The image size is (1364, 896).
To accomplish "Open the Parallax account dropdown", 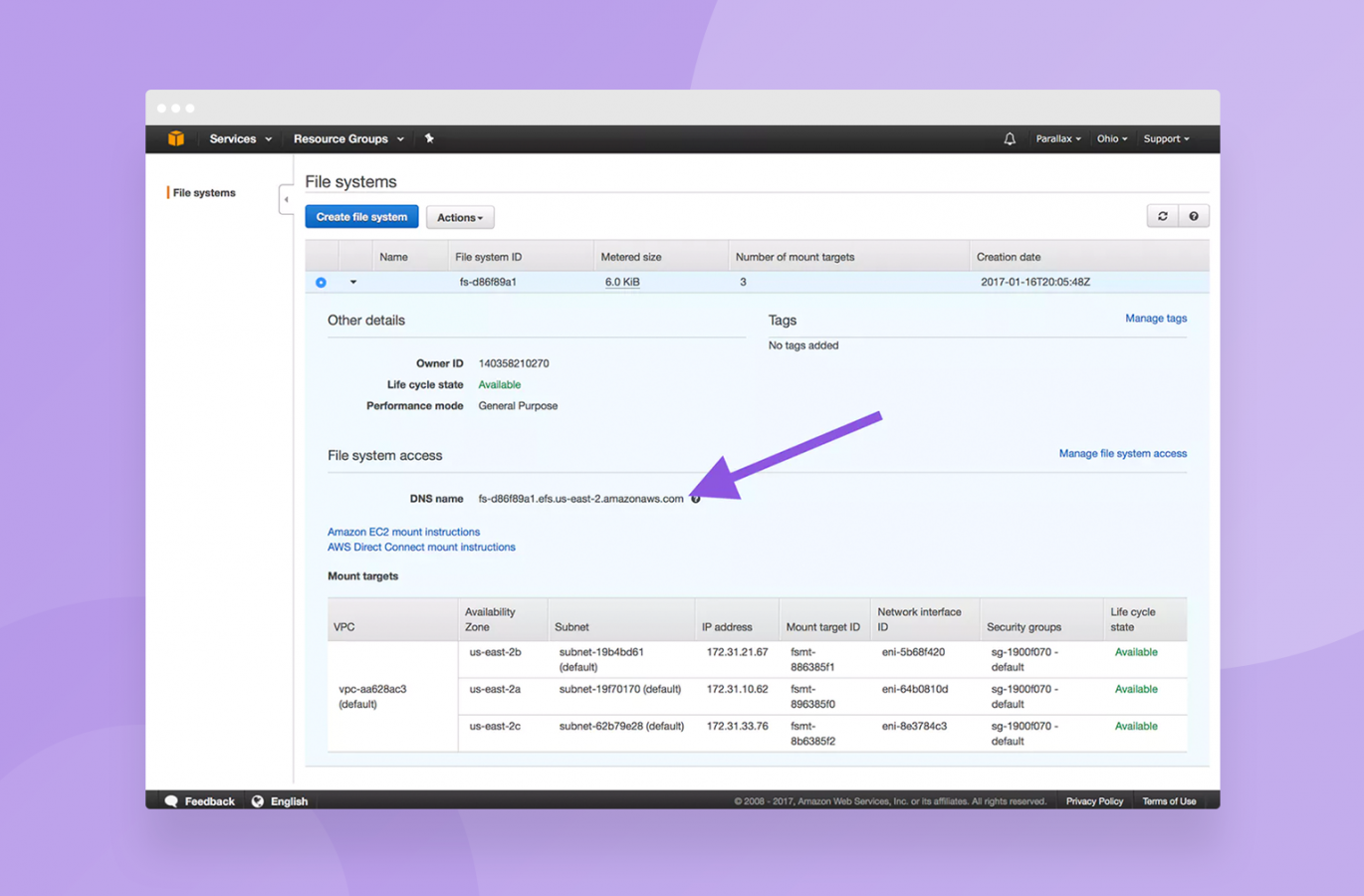I will click(1058, 139).
